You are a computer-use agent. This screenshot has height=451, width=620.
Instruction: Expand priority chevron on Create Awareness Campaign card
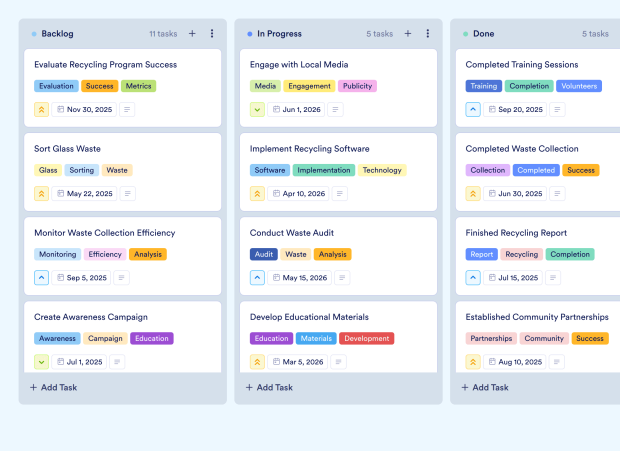(x=42, y=361)
